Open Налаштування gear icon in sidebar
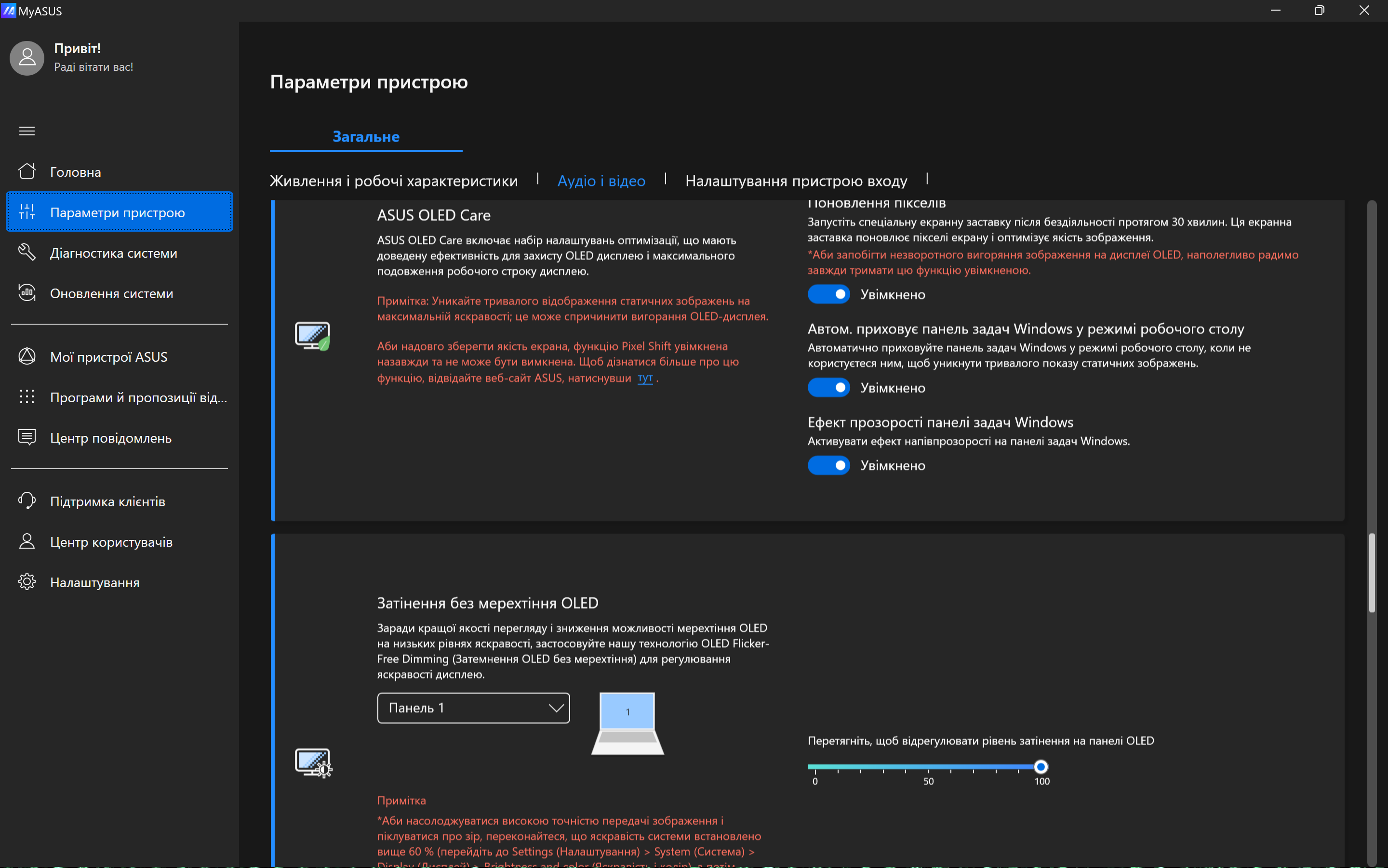 [27, 582]
